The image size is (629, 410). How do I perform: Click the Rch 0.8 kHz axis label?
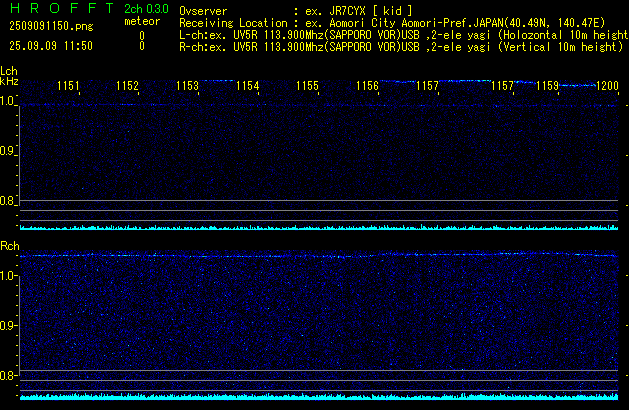(7, 376)
